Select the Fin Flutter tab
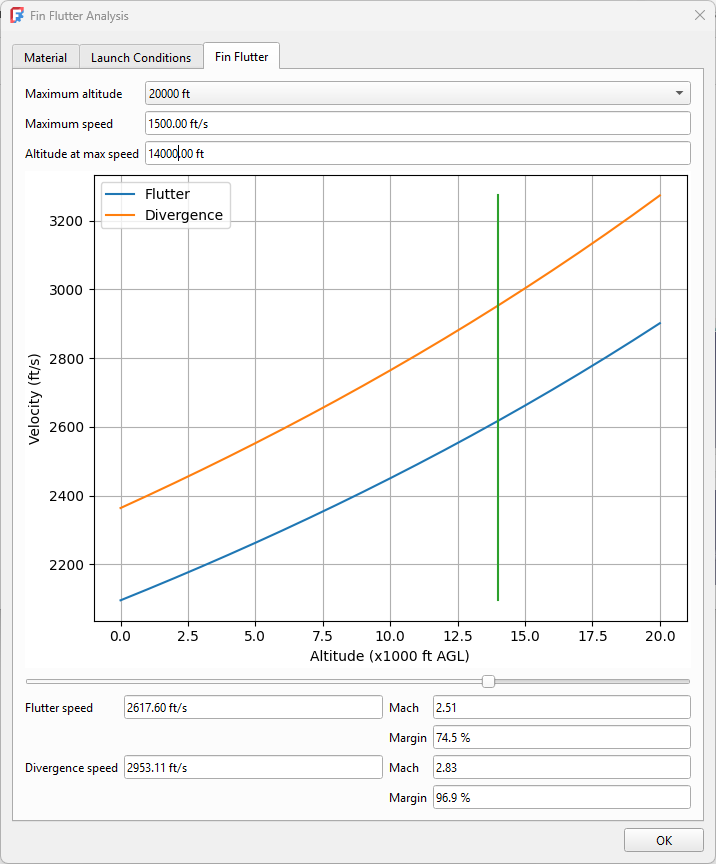This screenshot has width=716, height=864. point(241,57)
